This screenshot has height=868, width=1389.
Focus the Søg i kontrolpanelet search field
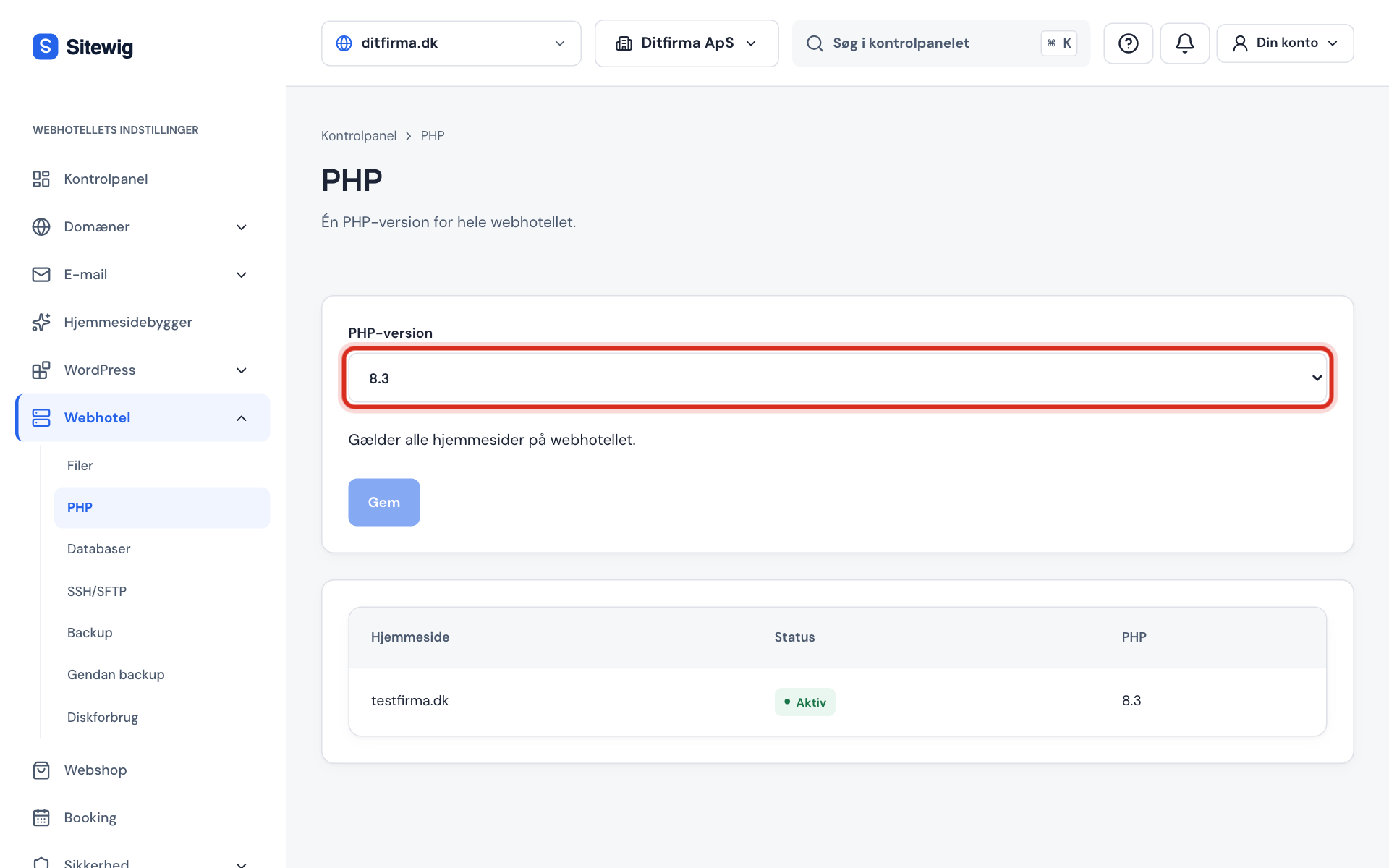coord(940,43)
